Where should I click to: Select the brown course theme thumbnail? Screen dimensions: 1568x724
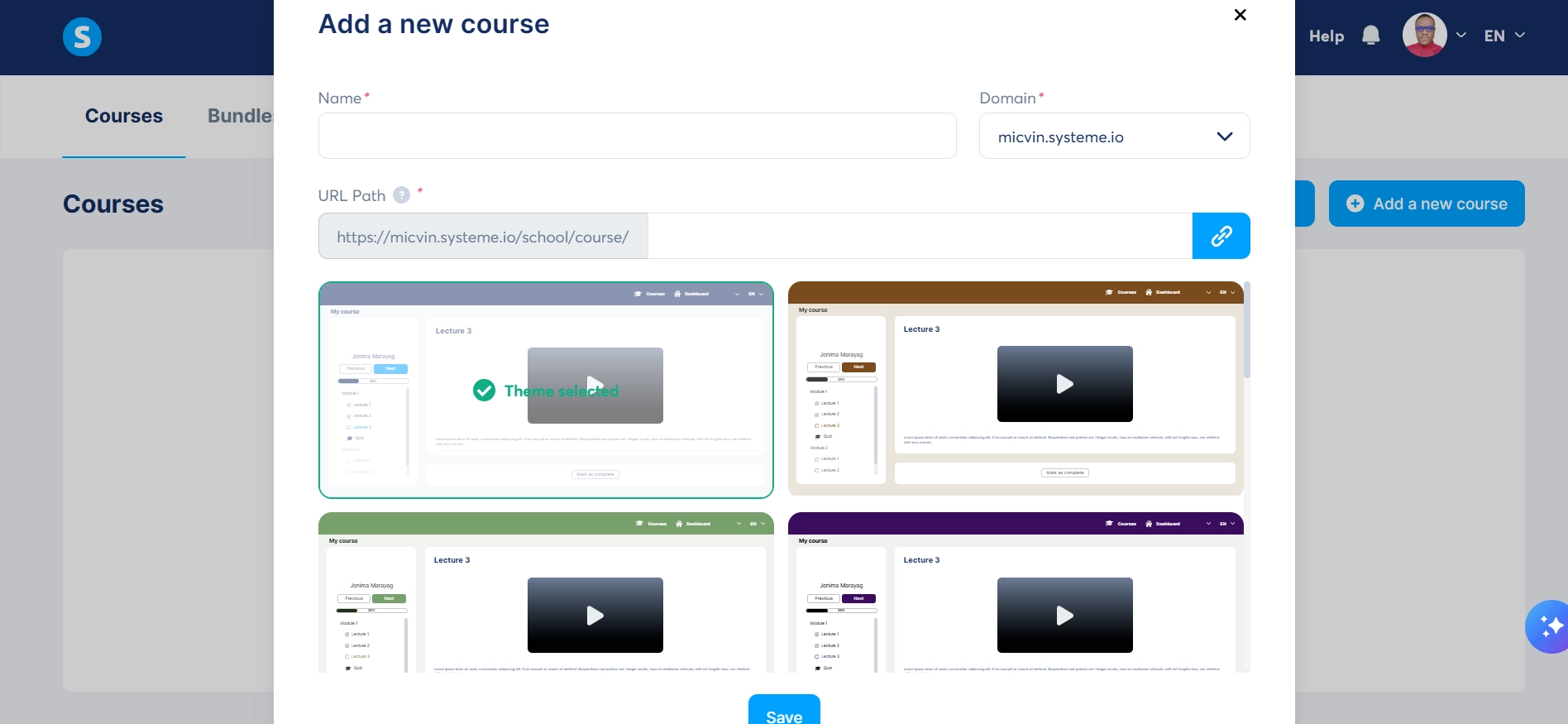(1016, 388)
